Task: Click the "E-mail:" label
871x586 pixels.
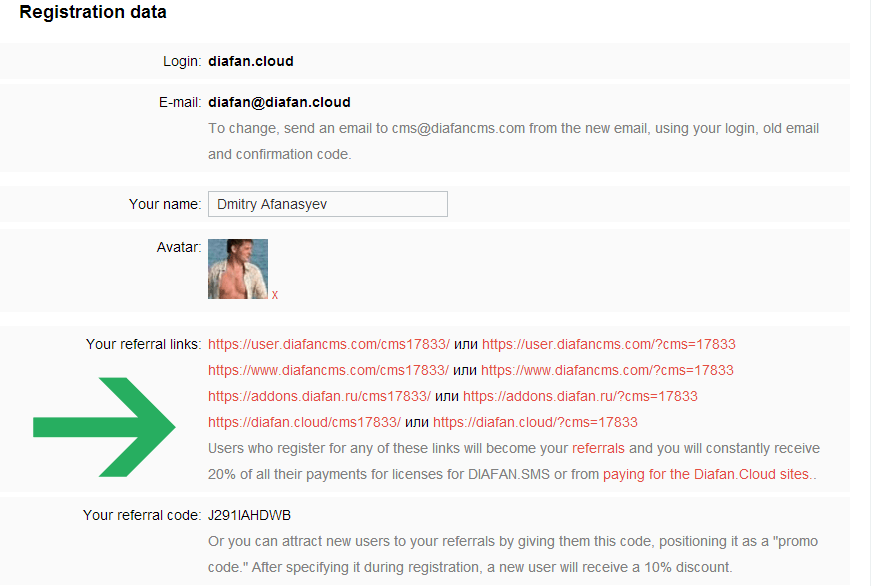Action: click(180, 102)
